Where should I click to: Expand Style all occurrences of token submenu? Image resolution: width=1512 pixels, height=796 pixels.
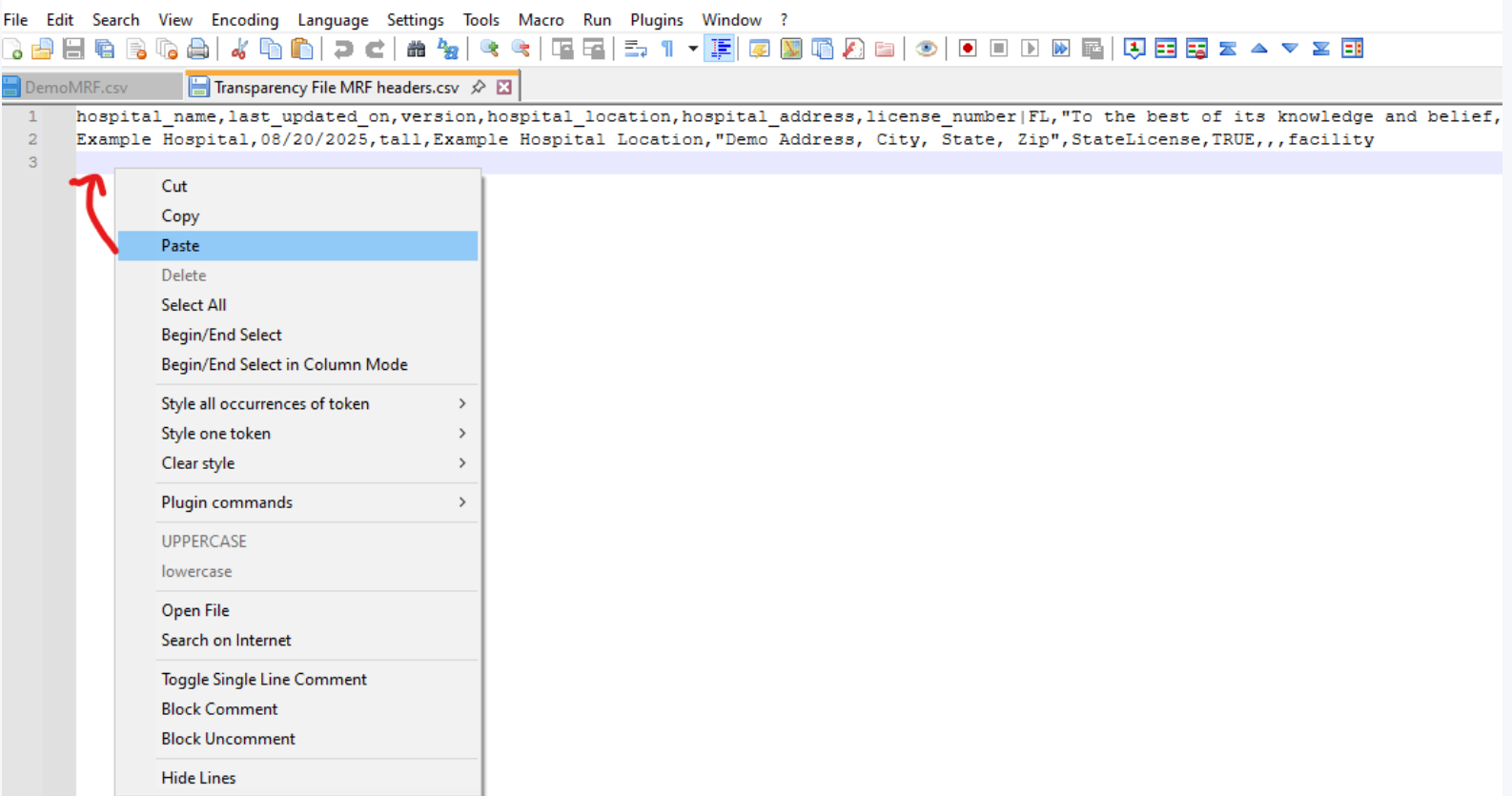coord(462,403)
